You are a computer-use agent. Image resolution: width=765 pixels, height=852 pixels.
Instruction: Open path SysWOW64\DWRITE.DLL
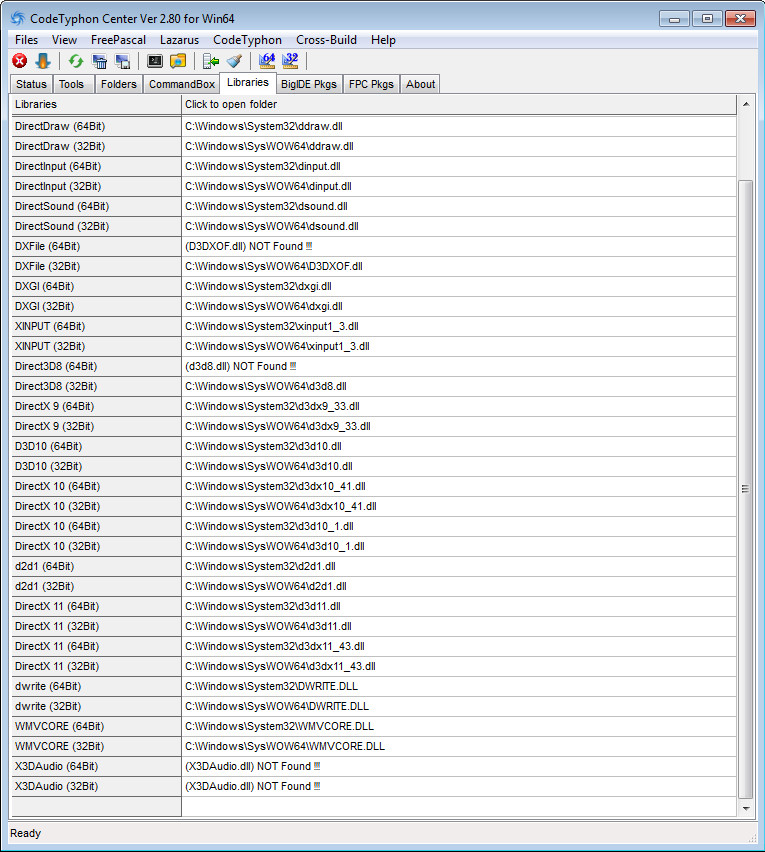[459, 706]
